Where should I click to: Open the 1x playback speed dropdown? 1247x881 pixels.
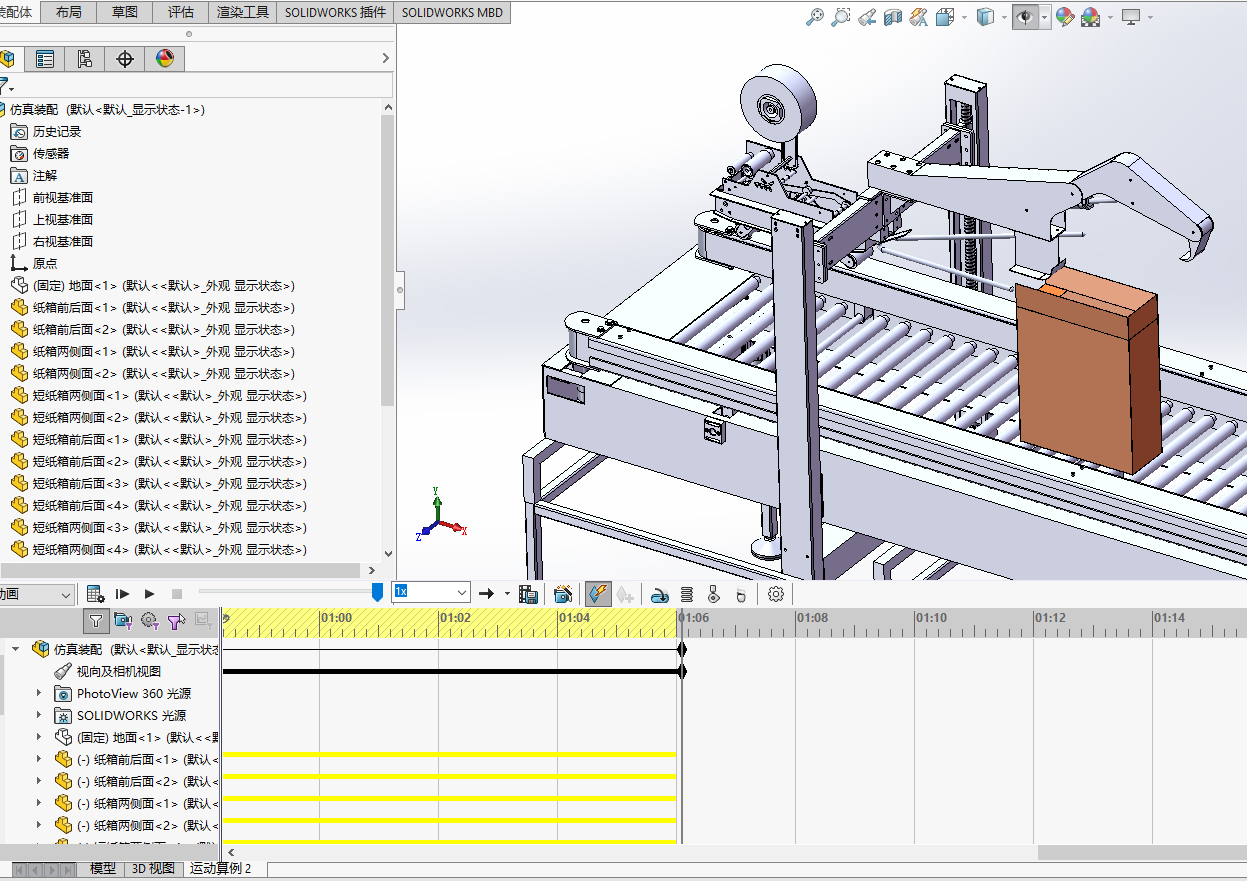pyautogui.click(x=461, y=593)
